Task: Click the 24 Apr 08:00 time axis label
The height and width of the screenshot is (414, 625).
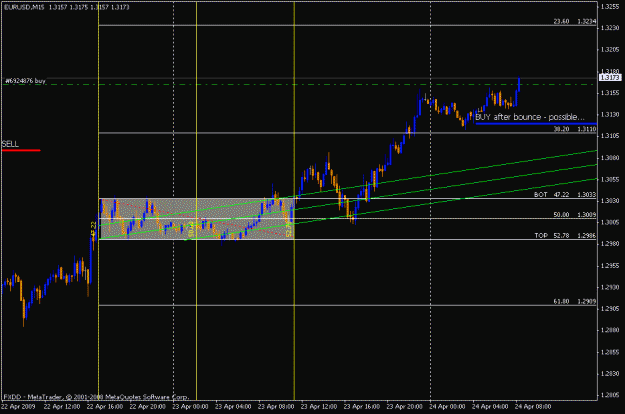Action: (533, 407)
